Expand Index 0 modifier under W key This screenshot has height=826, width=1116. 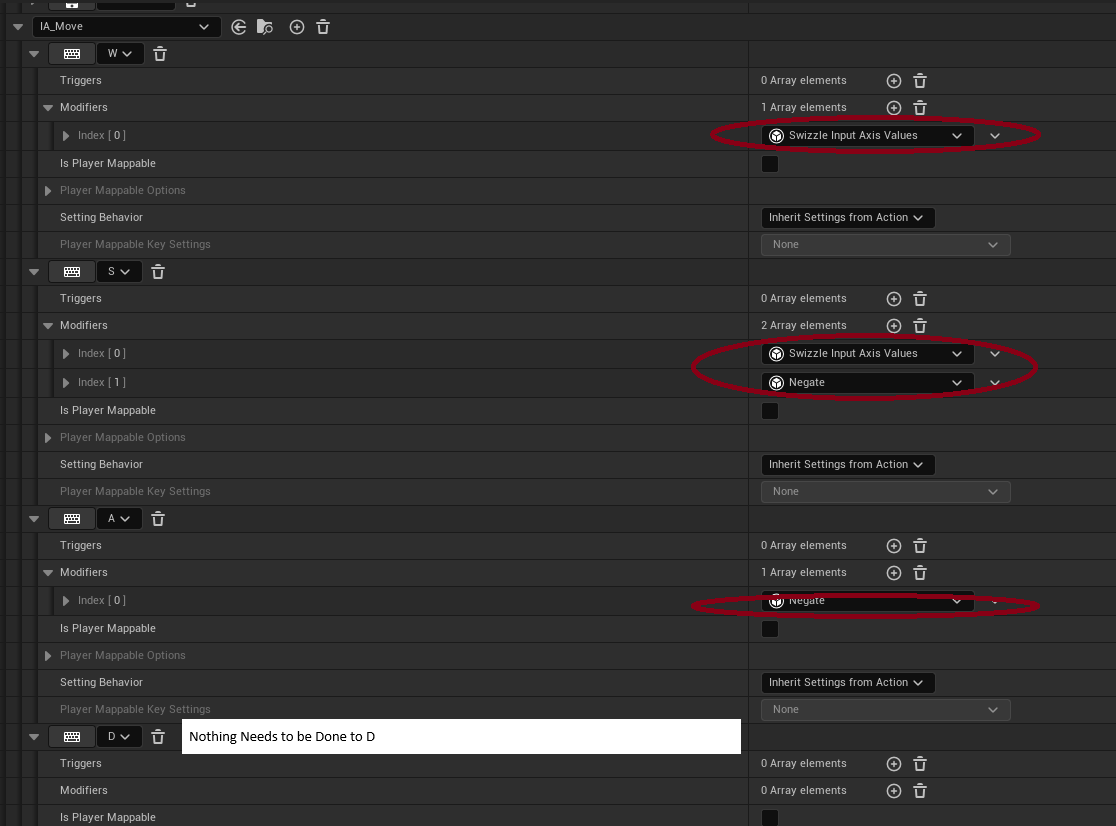[65, 136]
